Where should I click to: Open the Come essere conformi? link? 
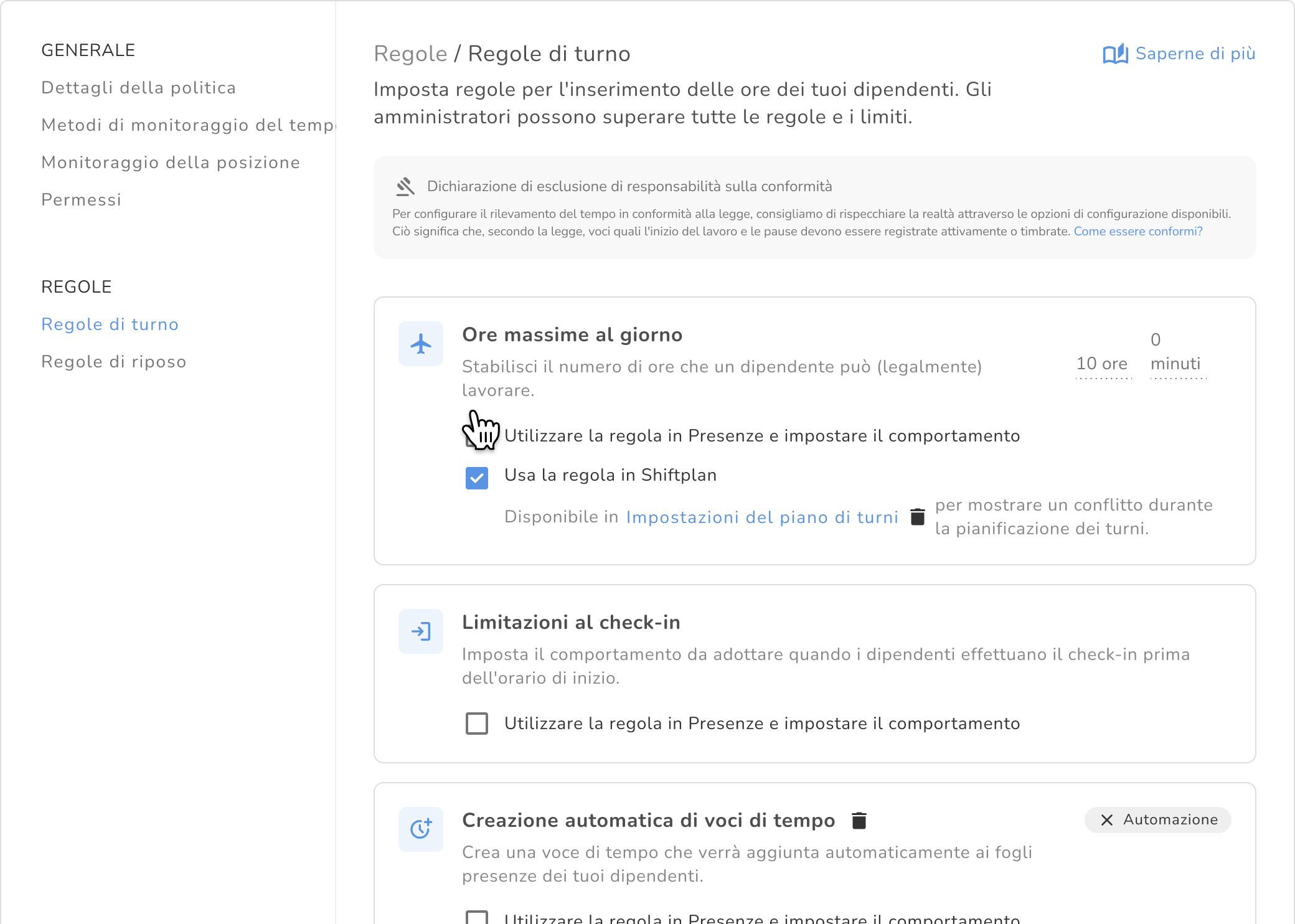[1137, 232]
